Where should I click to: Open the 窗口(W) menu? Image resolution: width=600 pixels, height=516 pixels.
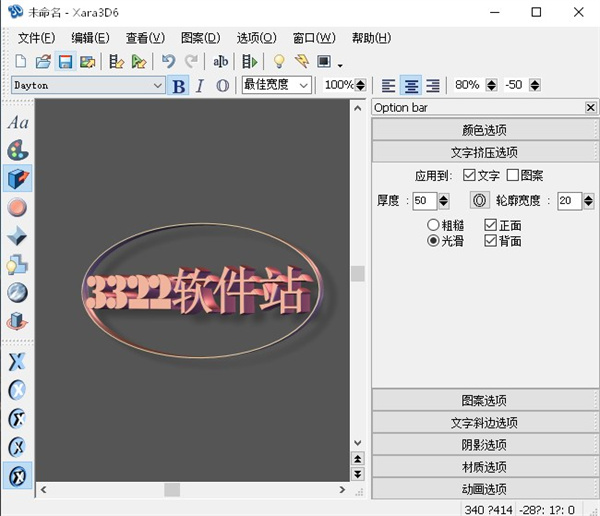pos(314,38)
